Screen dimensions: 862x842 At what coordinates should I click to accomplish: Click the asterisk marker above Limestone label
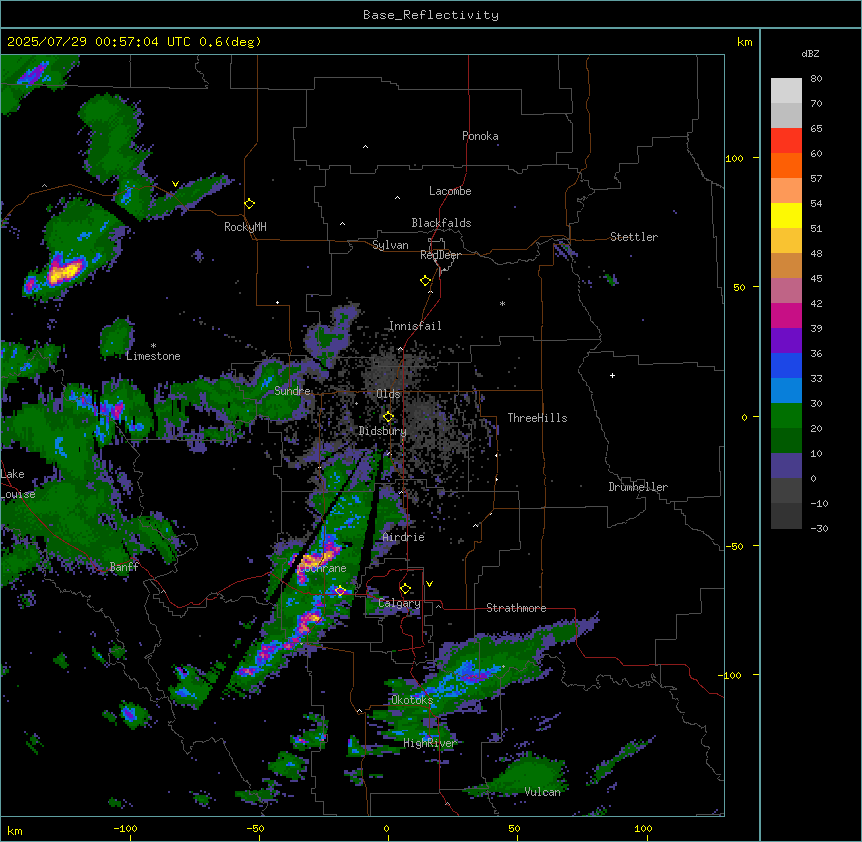153,346
